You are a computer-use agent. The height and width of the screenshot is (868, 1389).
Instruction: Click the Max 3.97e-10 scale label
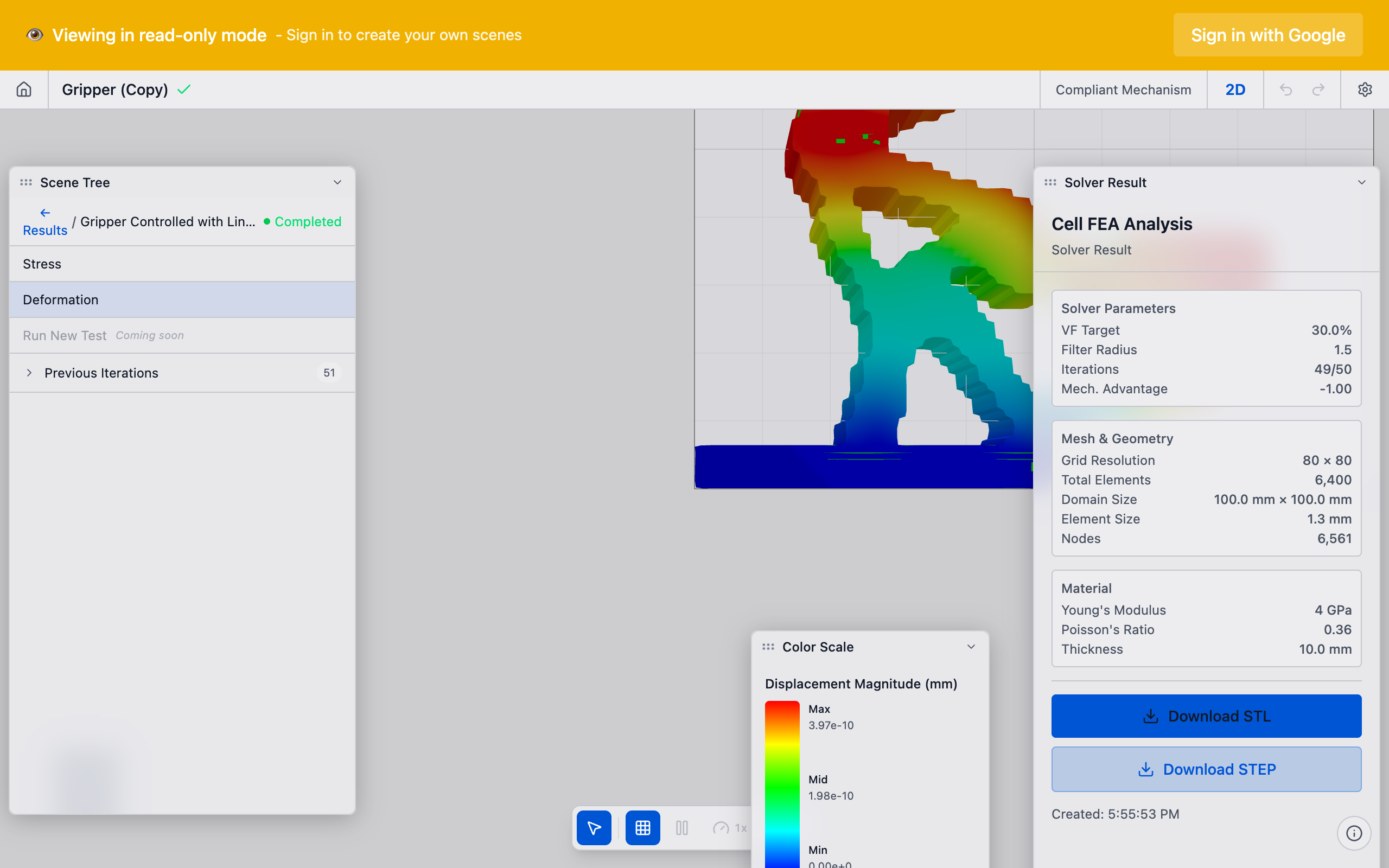coord(831,717)
